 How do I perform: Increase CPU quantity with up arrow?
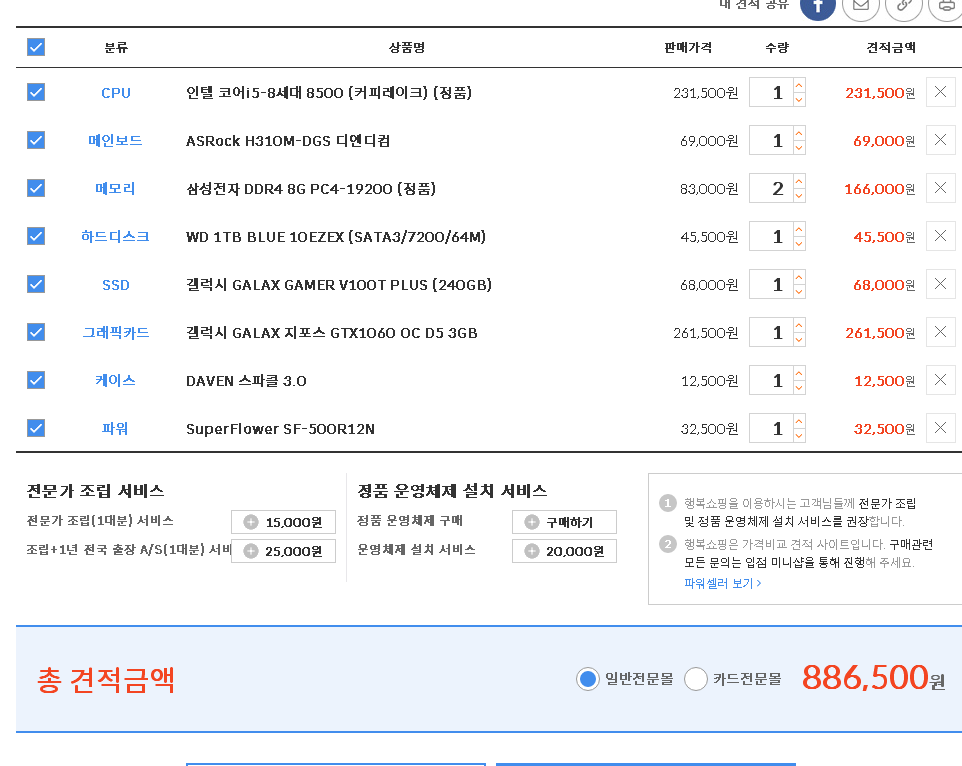799,85
